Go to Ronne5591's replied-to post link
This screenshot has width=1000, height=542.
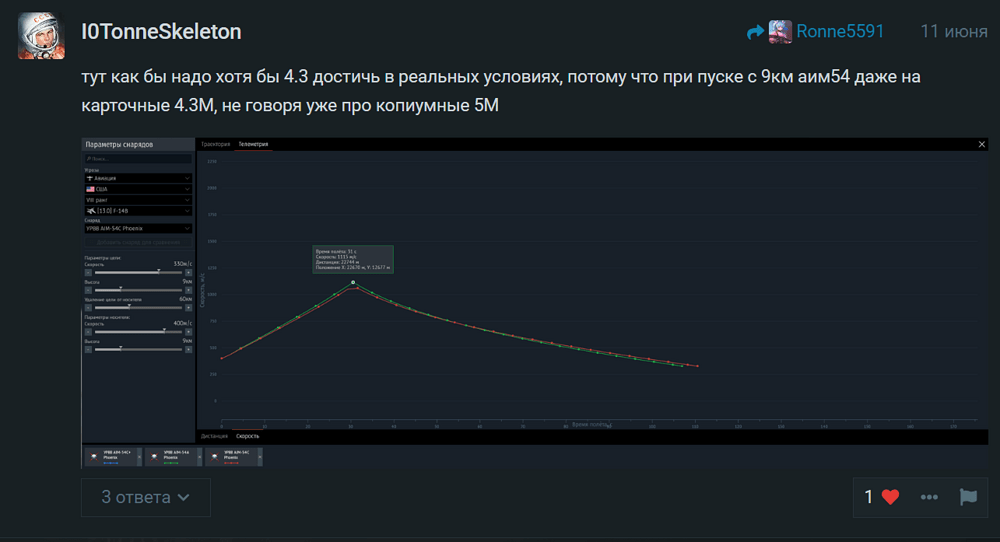point(840,31)
